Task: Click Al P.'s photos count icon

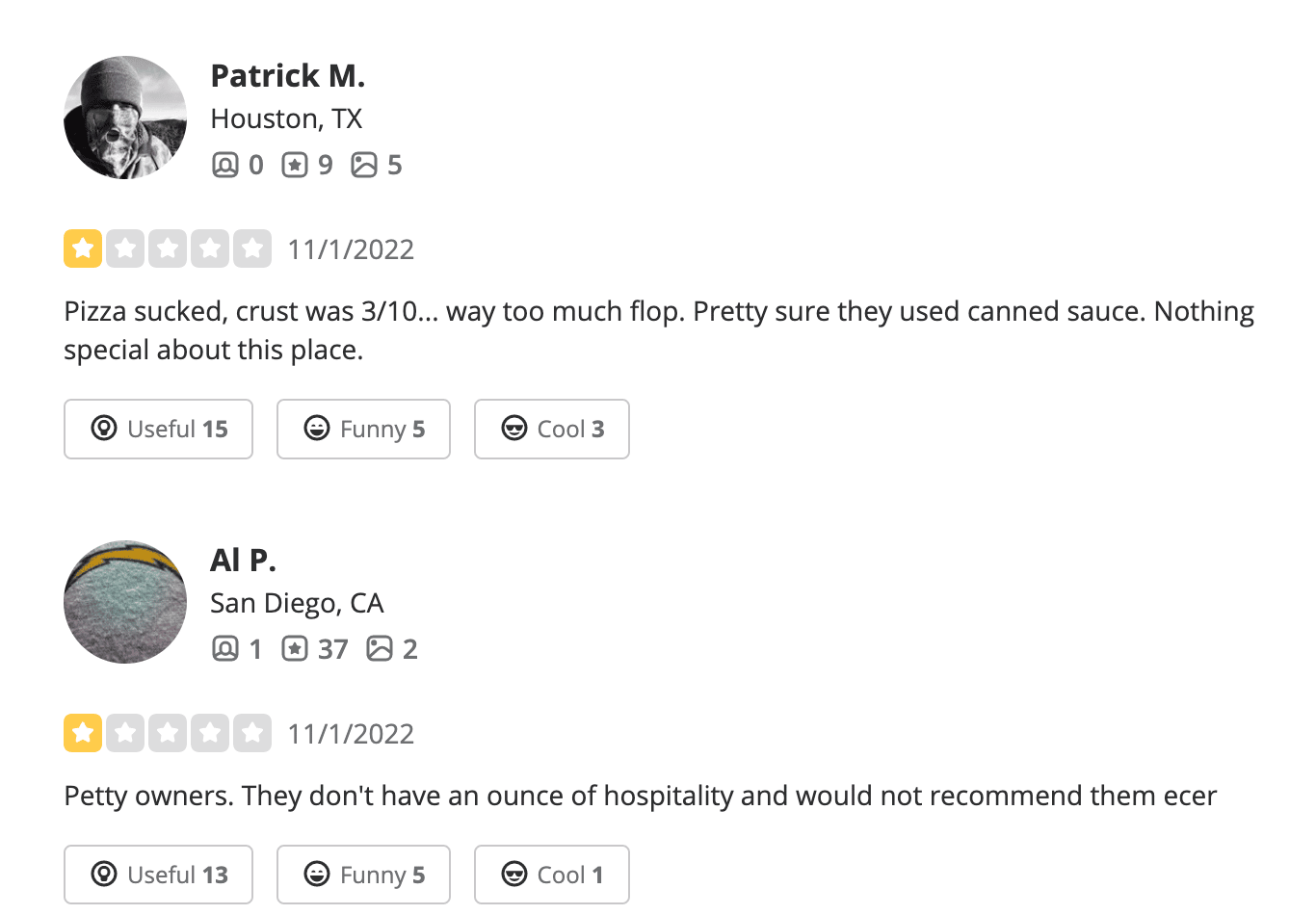Action: pos(380,649)
